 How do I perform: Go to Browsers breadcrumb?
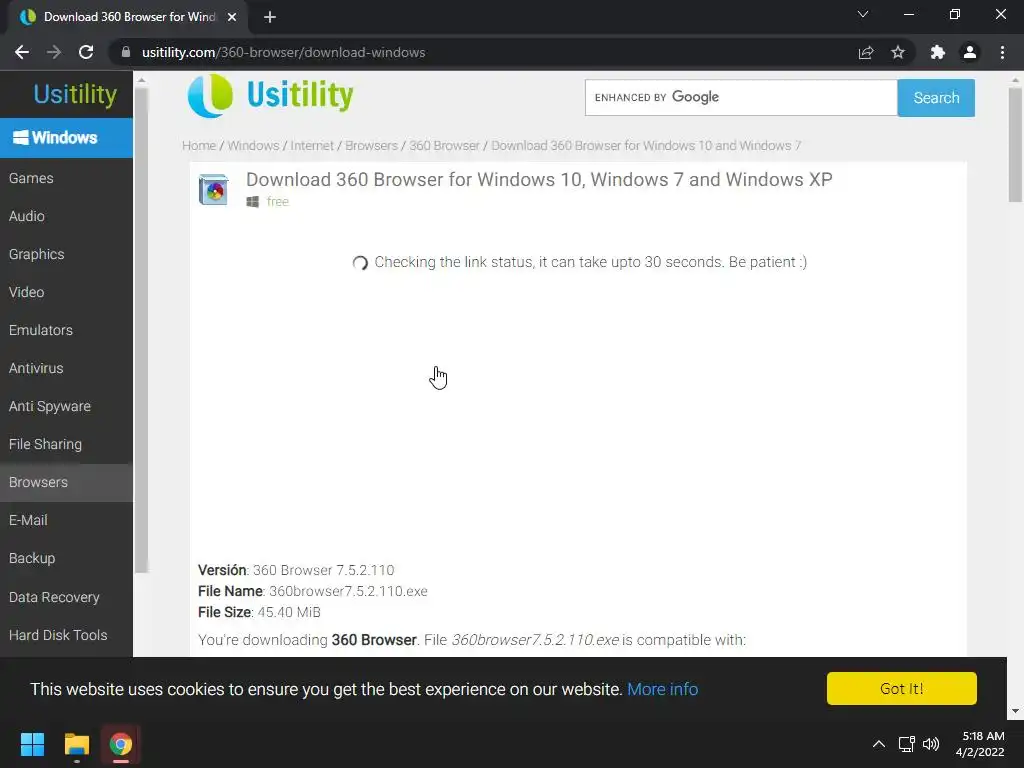point(371,145)
